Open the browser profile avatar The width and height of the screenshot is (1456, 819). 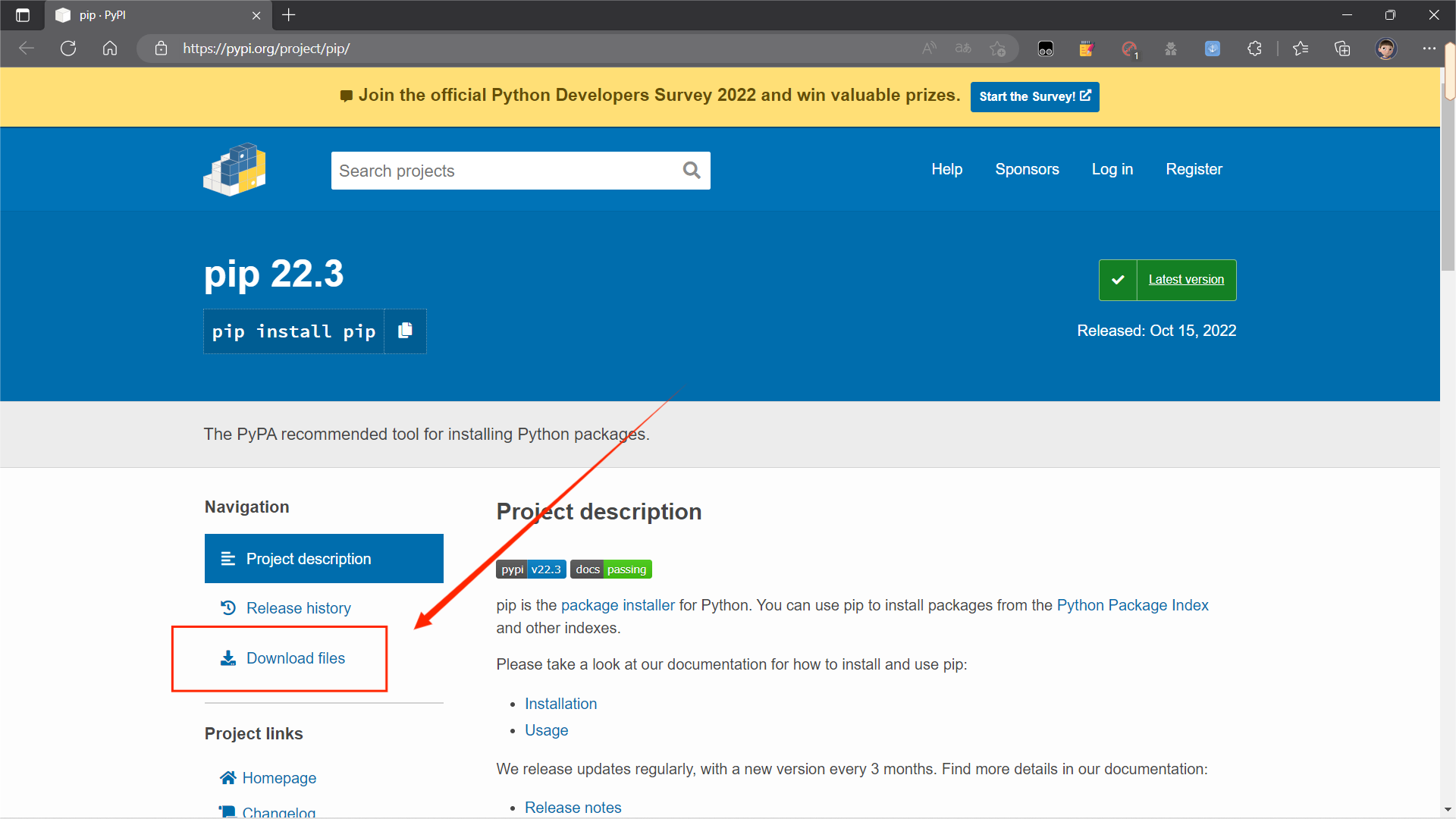pyautogui.click(x=1386, y=49)
